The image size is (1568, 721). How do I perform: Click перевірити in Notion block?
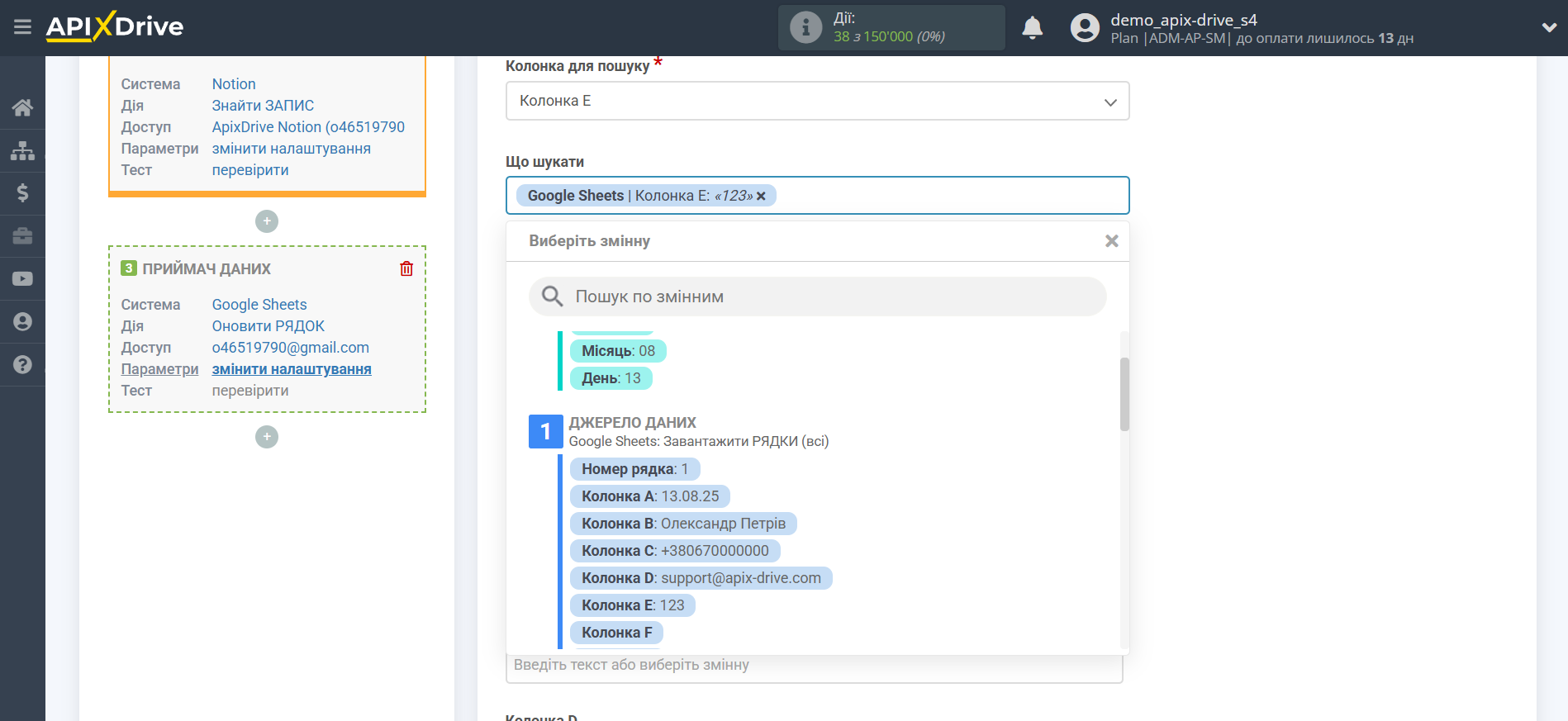(x=250, y=170)
